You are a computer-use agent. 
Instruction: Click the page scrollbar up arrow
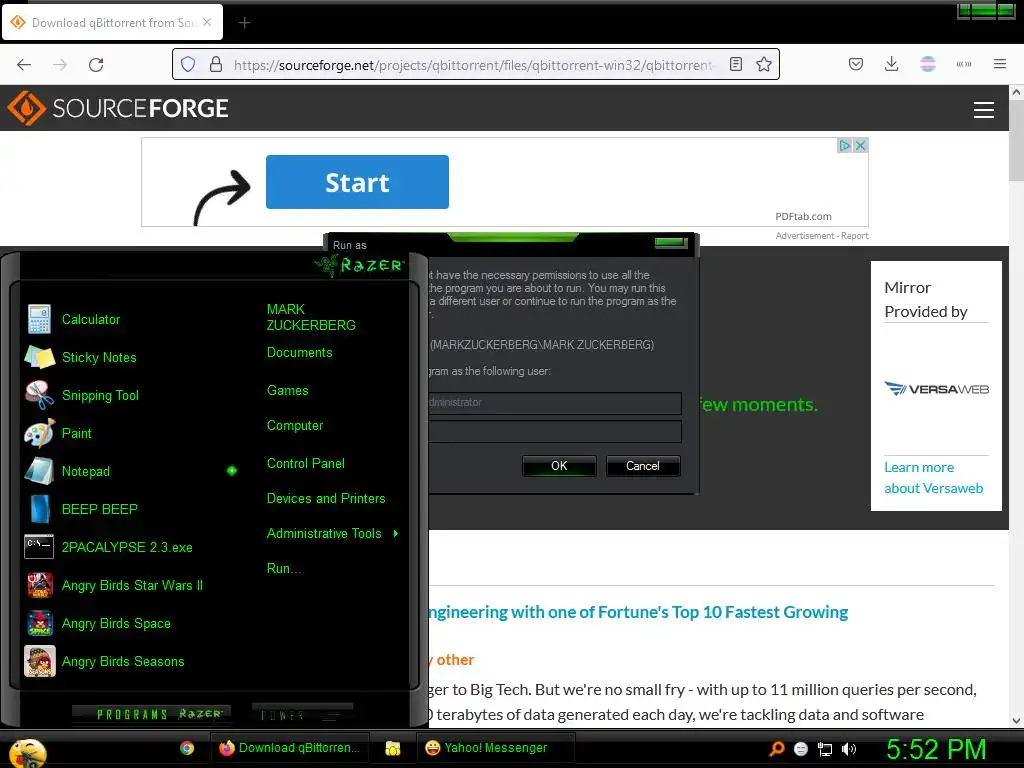point(1016,92)
